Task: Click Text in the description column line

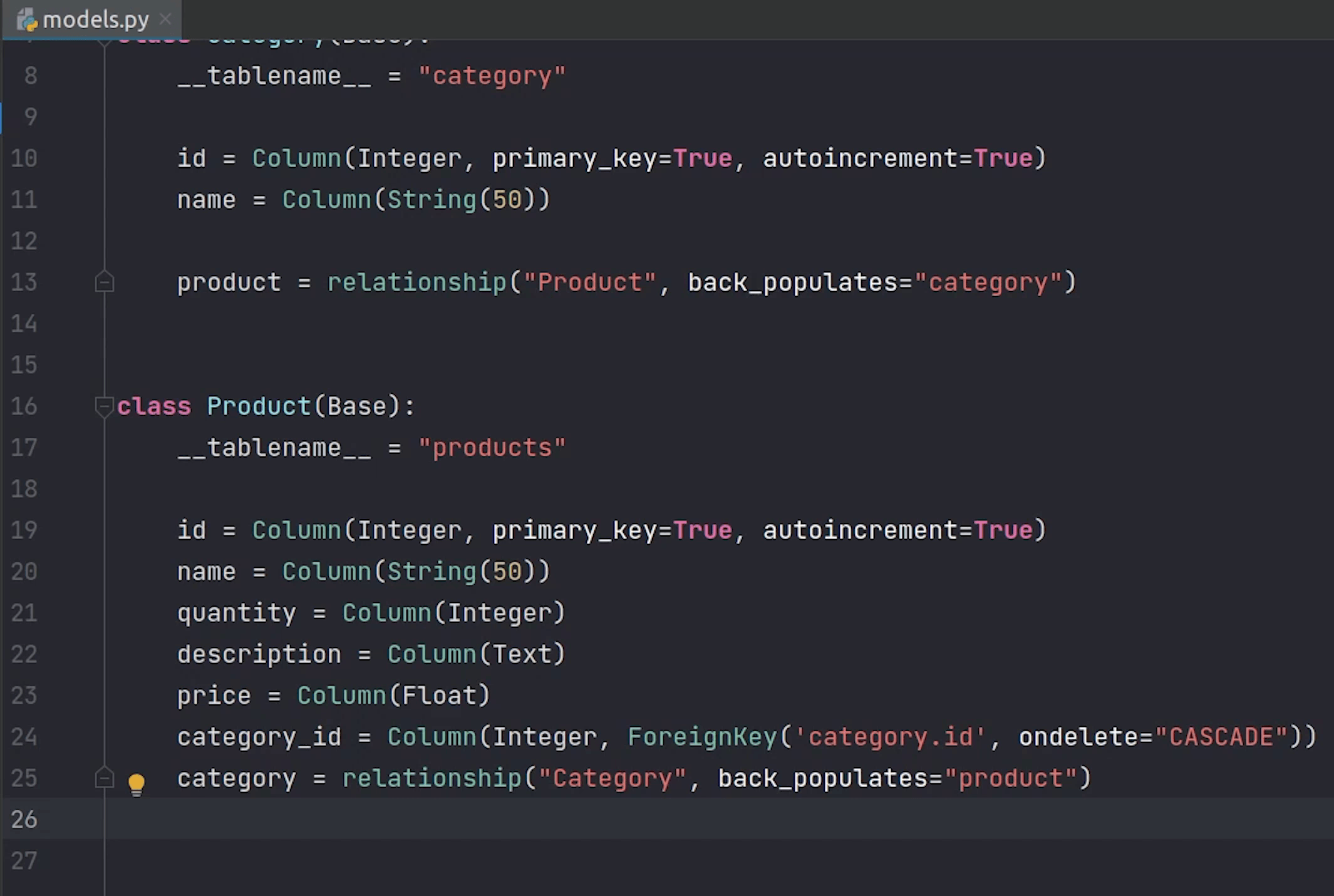Action: 522,654
